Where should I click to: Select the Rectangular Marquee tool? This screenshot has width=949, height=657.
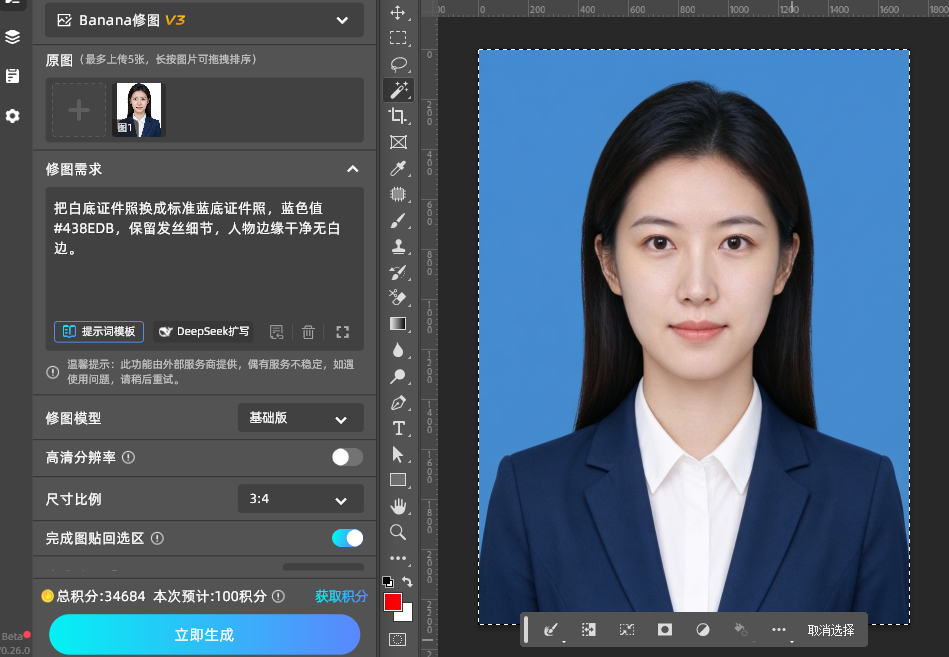(398, 38)
